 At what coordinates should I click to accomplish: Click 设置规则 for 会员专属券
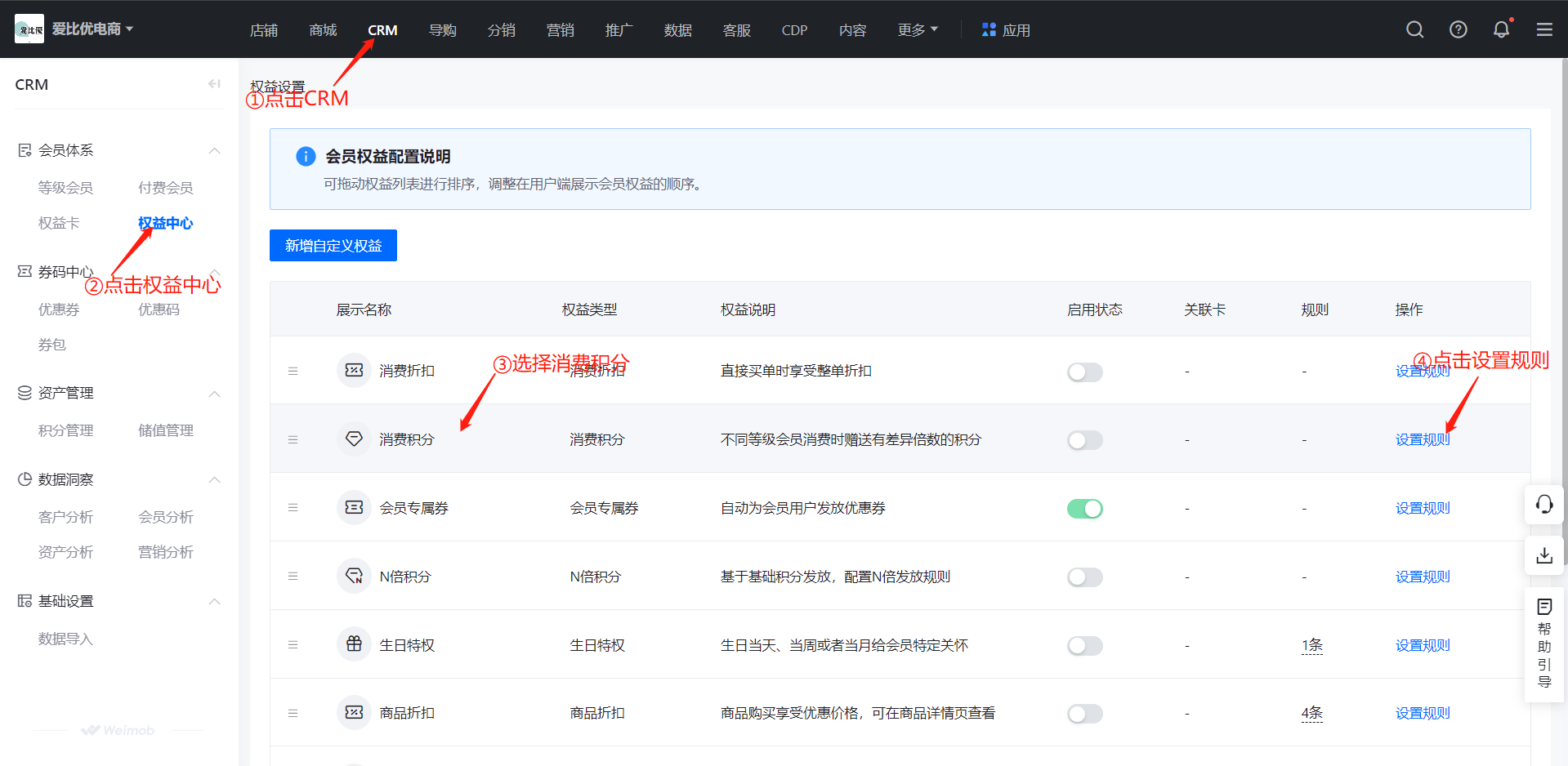[x=1423, y=508]
